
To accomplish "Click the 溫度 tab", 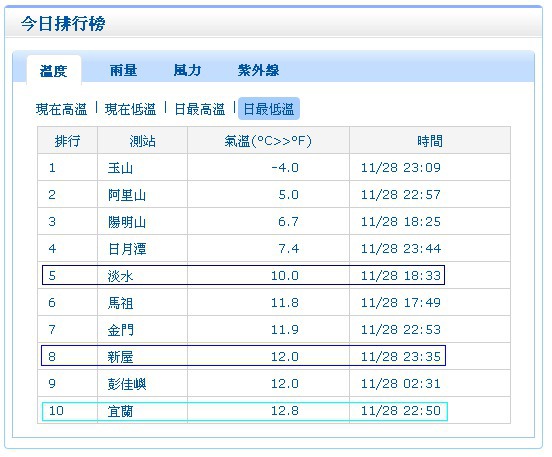I will click(x=54, y=71).
